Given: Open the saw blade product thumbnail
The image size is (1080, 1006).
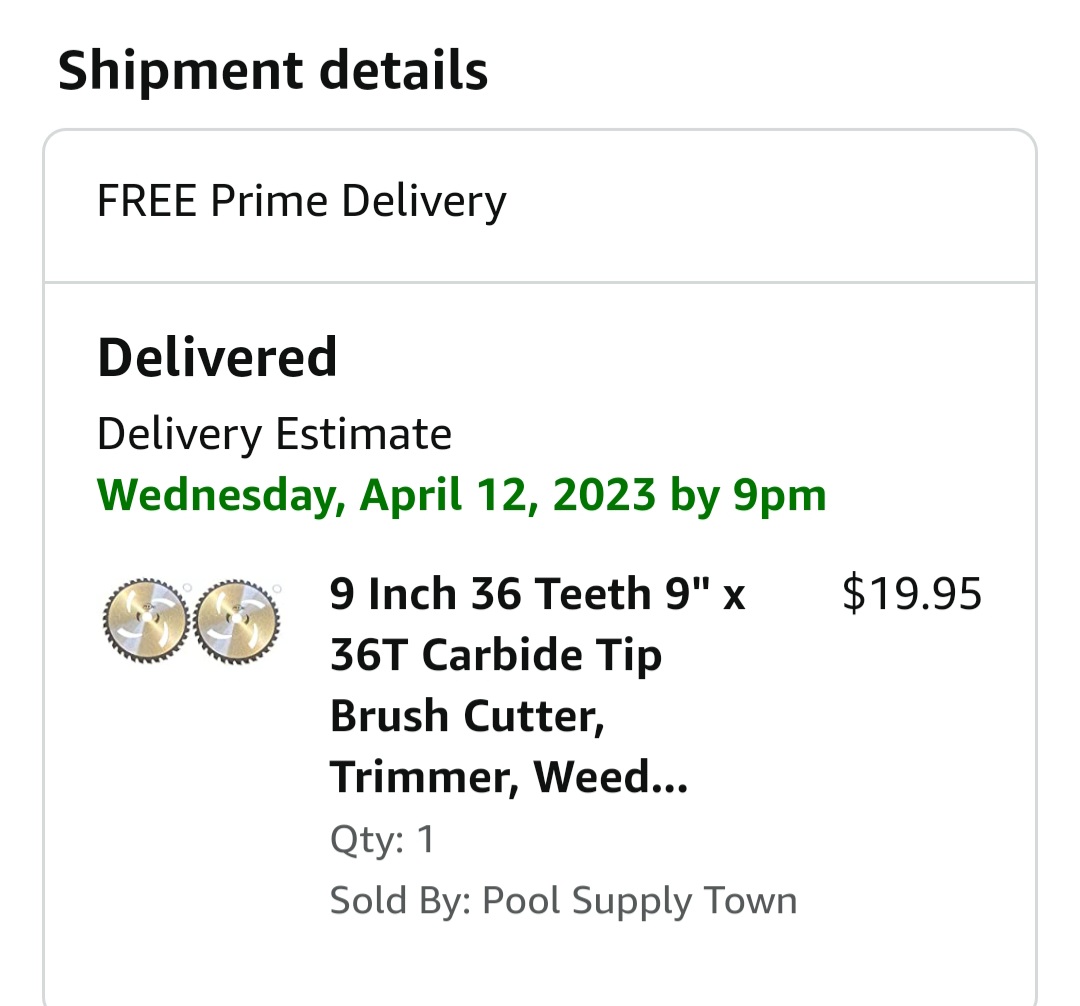Looking at the screenshot, I should click(192, 617).
